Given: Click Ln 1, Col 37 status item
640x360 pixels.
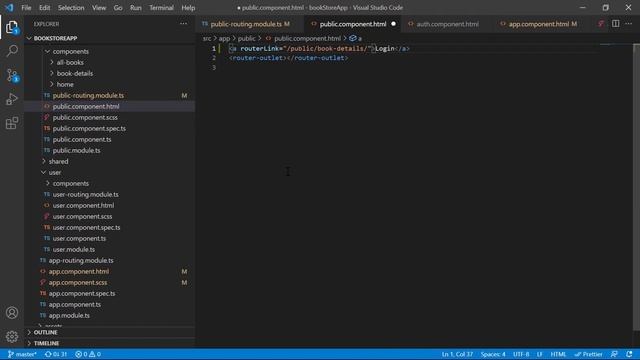Looking at the screenshot, I should click(x=457, y=354).
